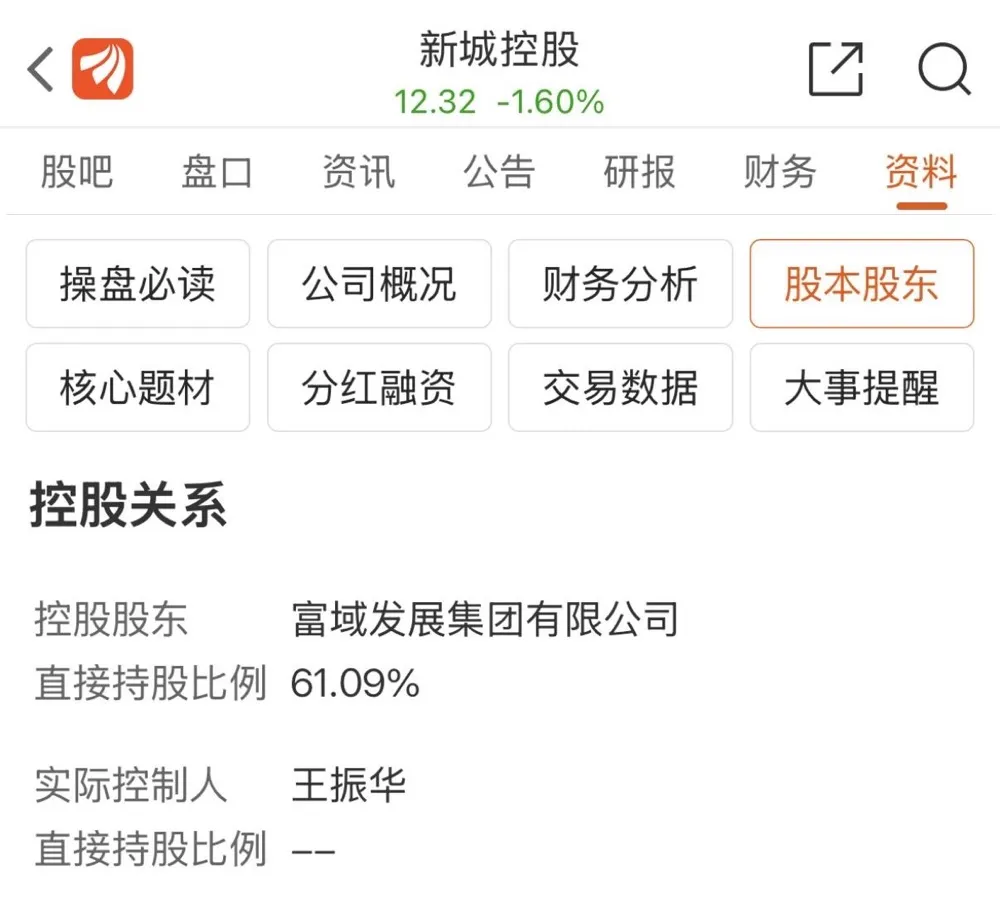1000x904 pixels.
Task: Open the 核心题材 section
Action: [138, 388]
